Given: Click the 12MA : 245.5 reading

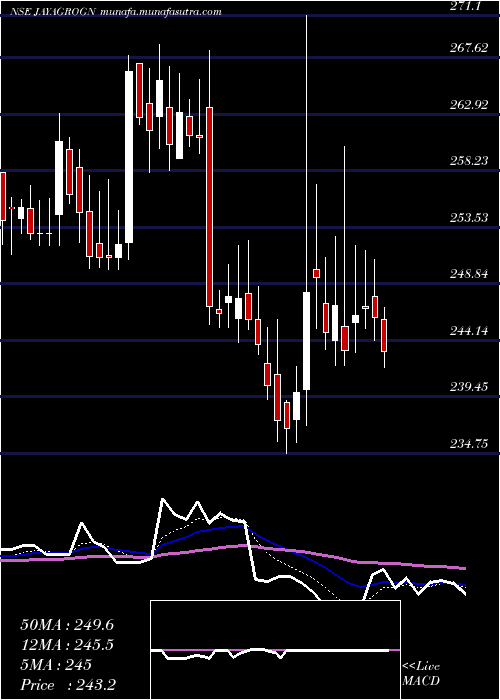Looking at the screenshot, I should (x=67, y=645).
